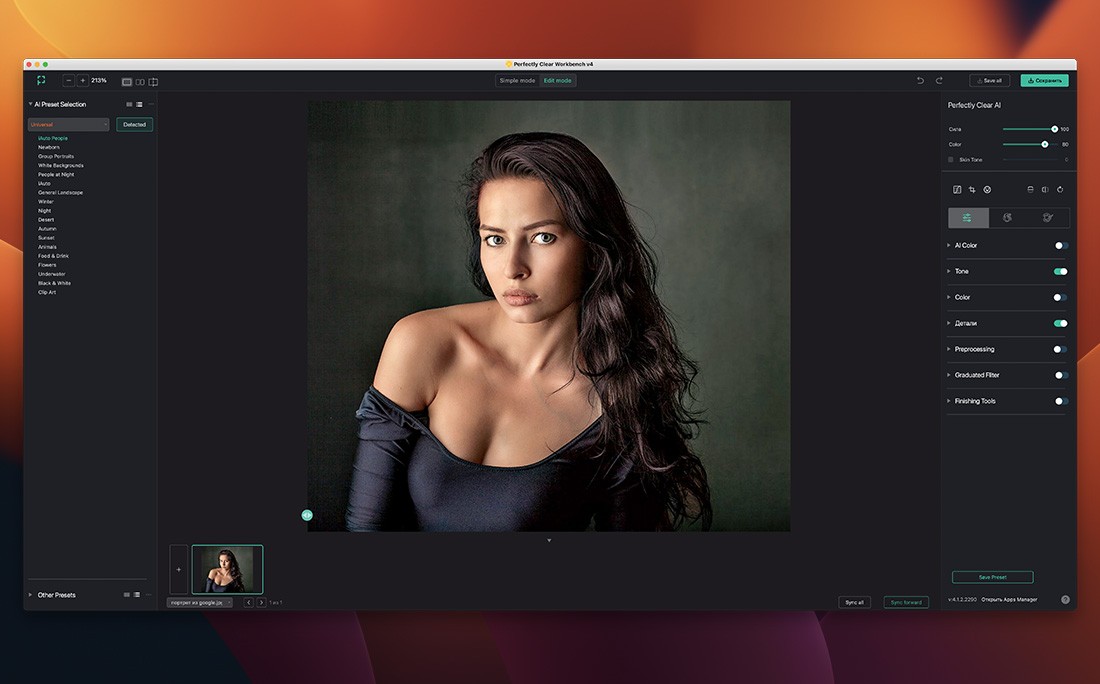Click the undo arrow icon
The image size is (1100, 684).
point(920,80)
